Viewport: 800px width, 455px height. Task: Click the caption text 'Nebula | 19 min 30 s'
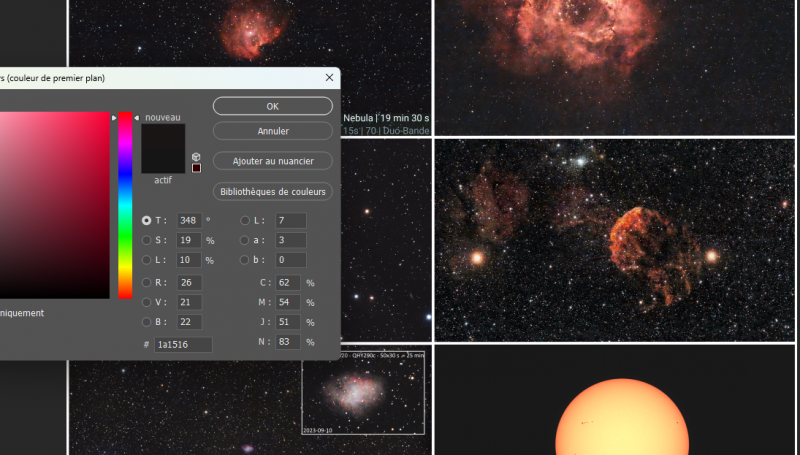click(386, 118)
